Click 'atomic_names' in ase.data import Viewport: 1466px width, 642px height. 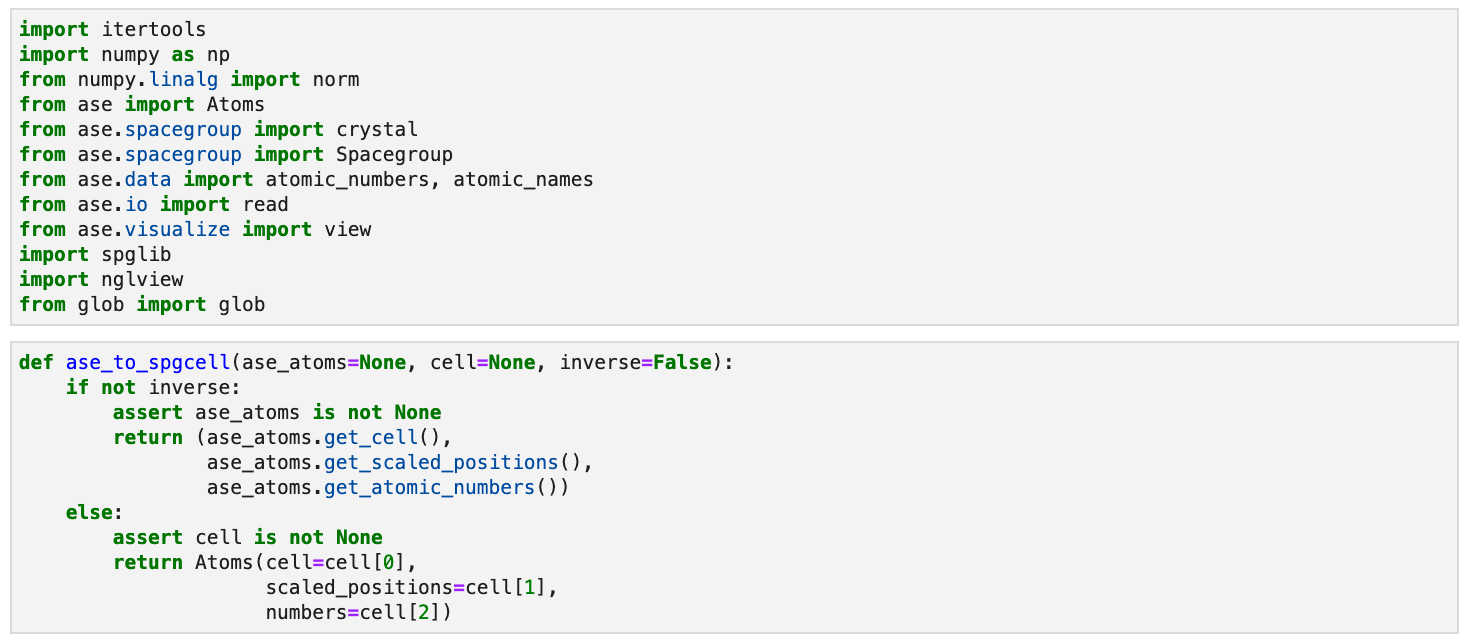point(524,180)
